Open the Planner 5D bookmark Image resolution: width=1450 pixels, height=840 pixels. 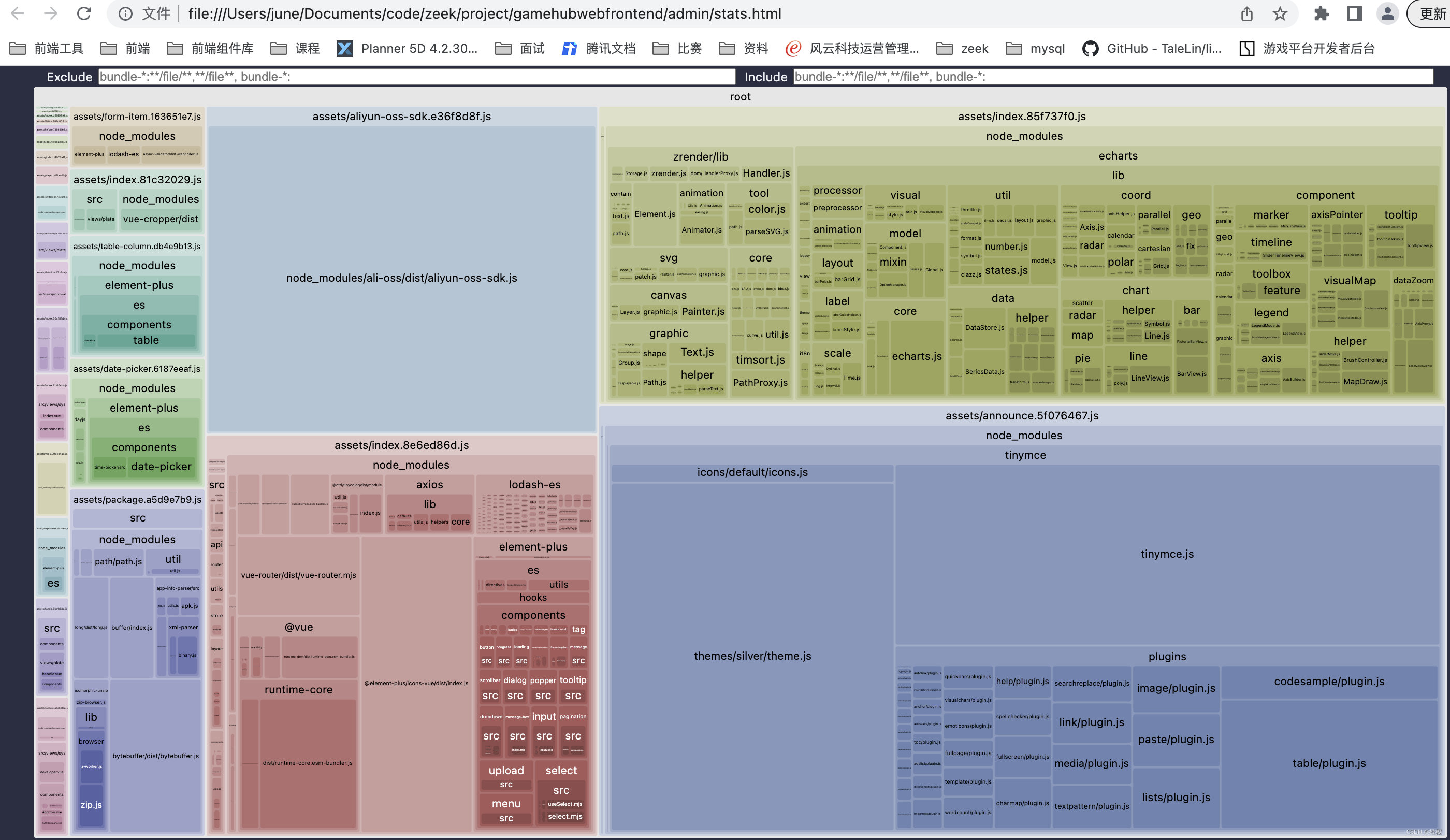[408, 48]
